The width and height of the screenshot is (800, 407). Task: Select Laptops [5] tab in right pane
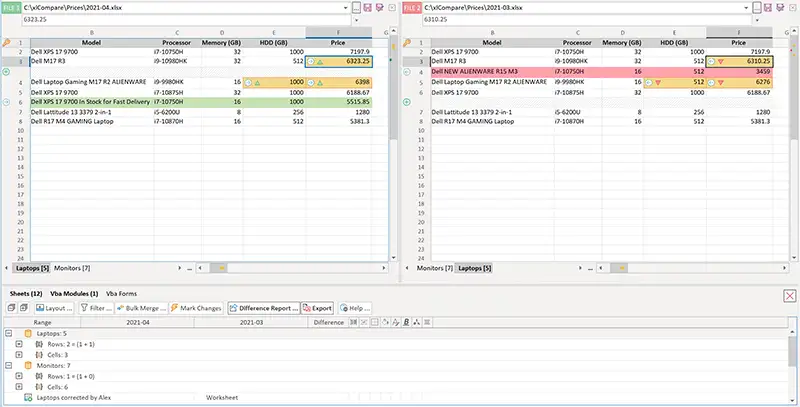pos(475,268)
